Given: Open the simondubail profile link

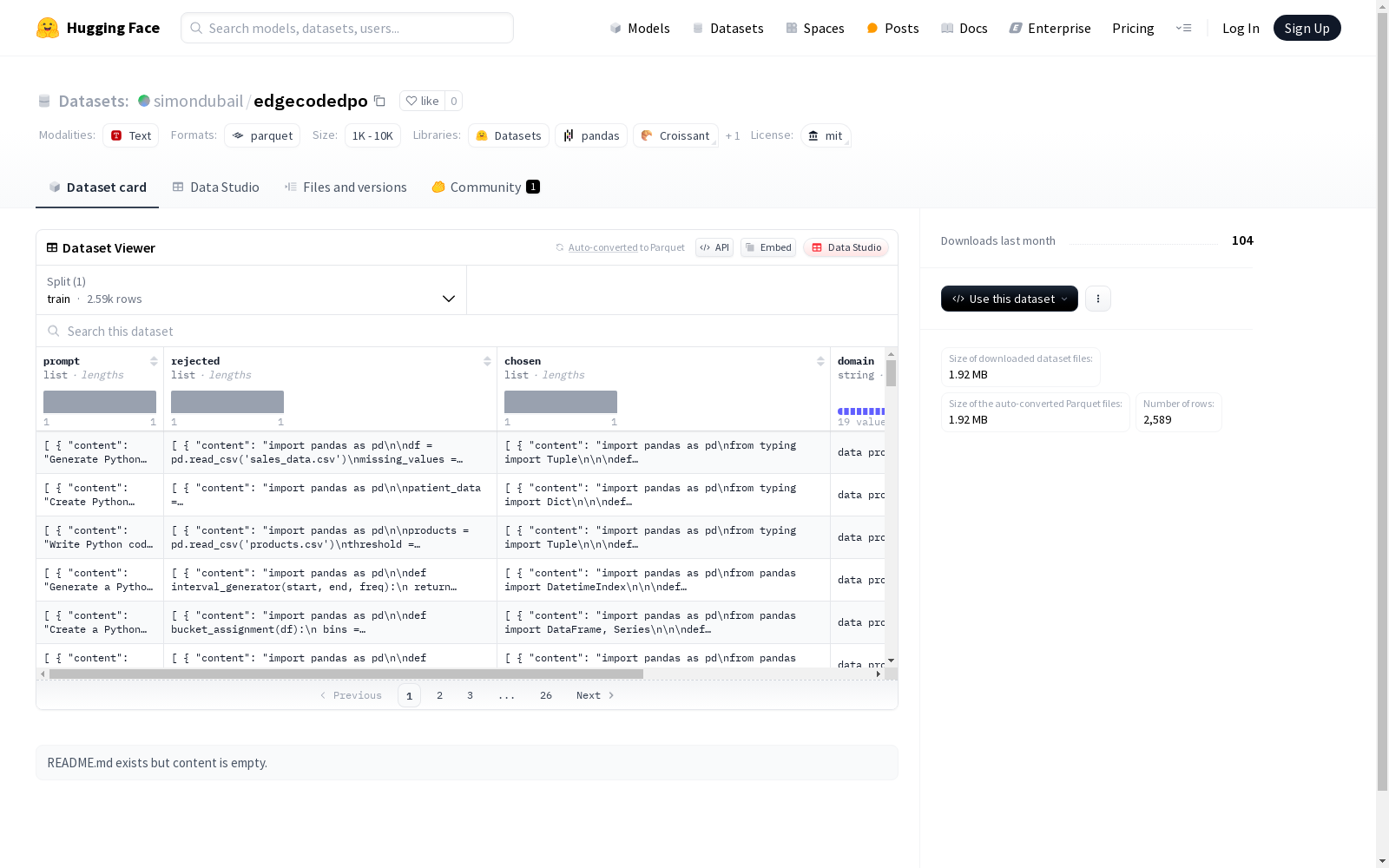Looking at the screenshot, I should pyautogui.click(x=198, y=101).
